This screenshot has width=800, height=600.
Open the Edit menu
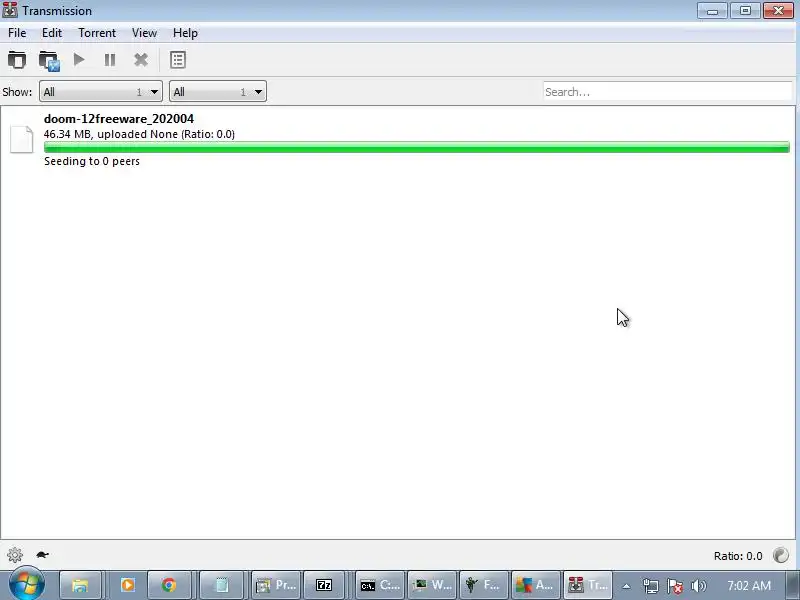point(52,33)
